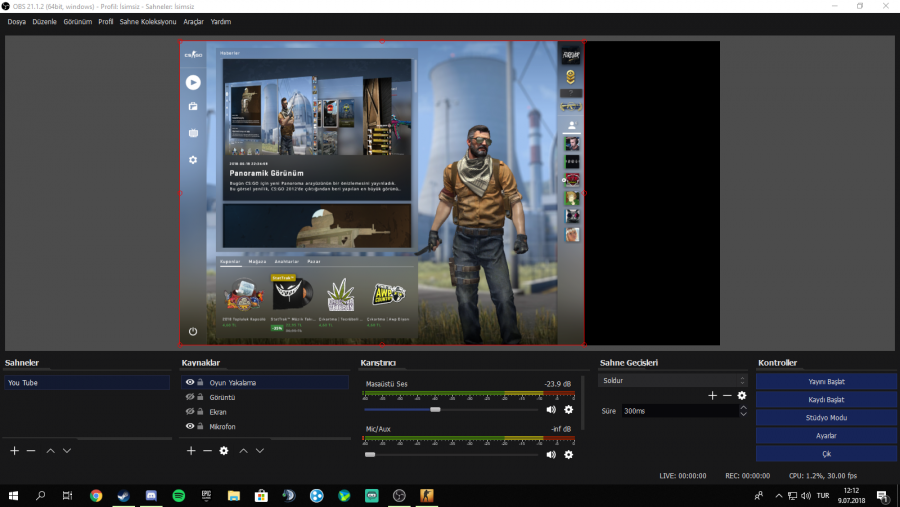Open Discord from the taskbar

click(x=151, y=496)
